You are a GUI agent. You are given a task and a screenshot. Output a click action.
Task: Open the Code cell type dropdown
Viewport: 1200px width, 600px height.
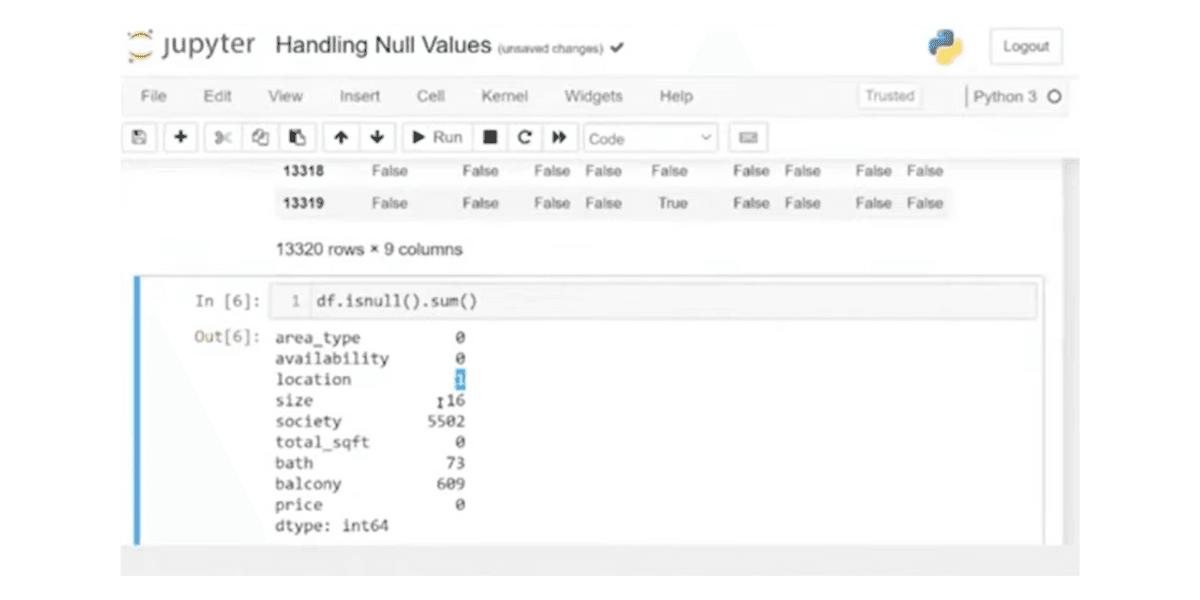[650, 138]
